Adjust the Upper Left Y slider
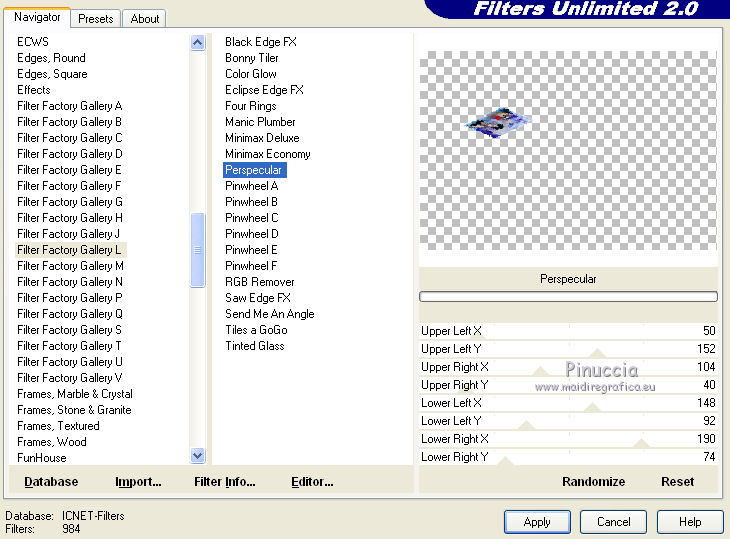 [x=568, y=349]
